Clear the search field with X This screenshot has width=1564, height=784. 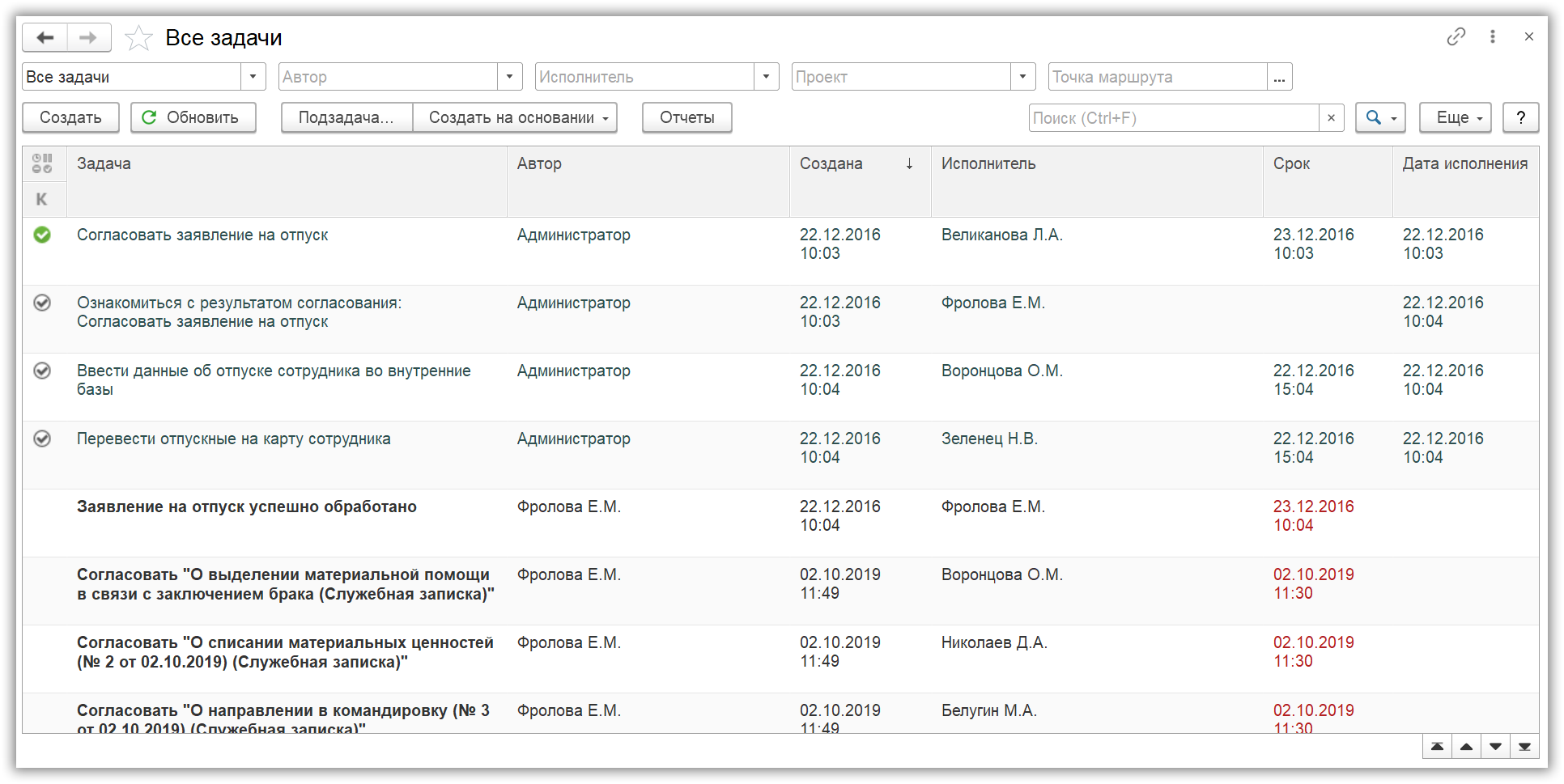pyautogui.click(x=1331, y=118)
